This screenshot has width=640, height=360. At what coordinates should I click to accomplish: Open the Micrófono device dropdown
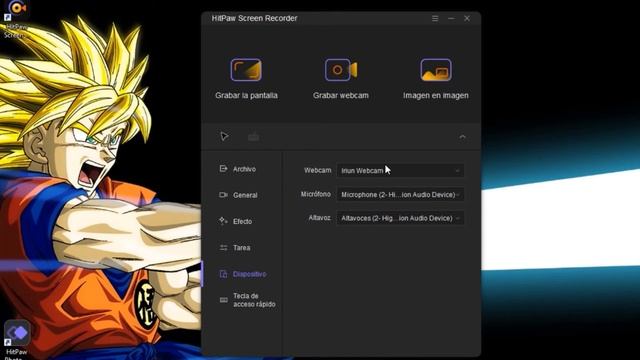click(400, 195)
